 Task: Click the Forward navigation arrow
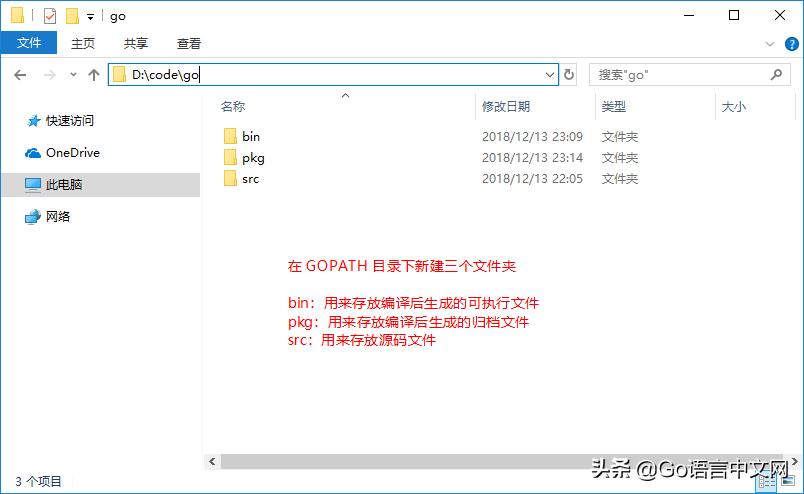point(49,75)
